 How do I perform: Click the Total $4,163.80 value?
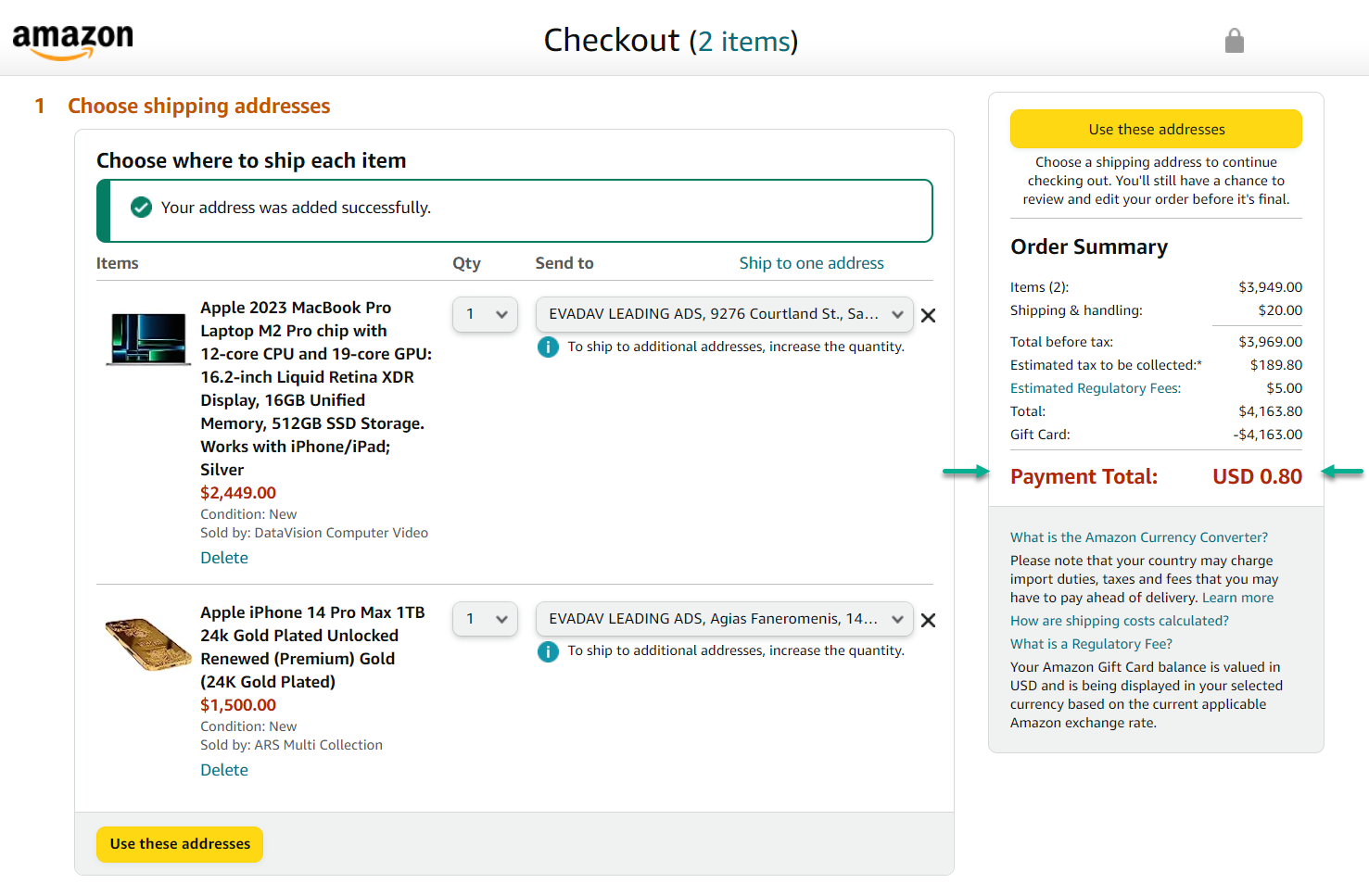1270,411
